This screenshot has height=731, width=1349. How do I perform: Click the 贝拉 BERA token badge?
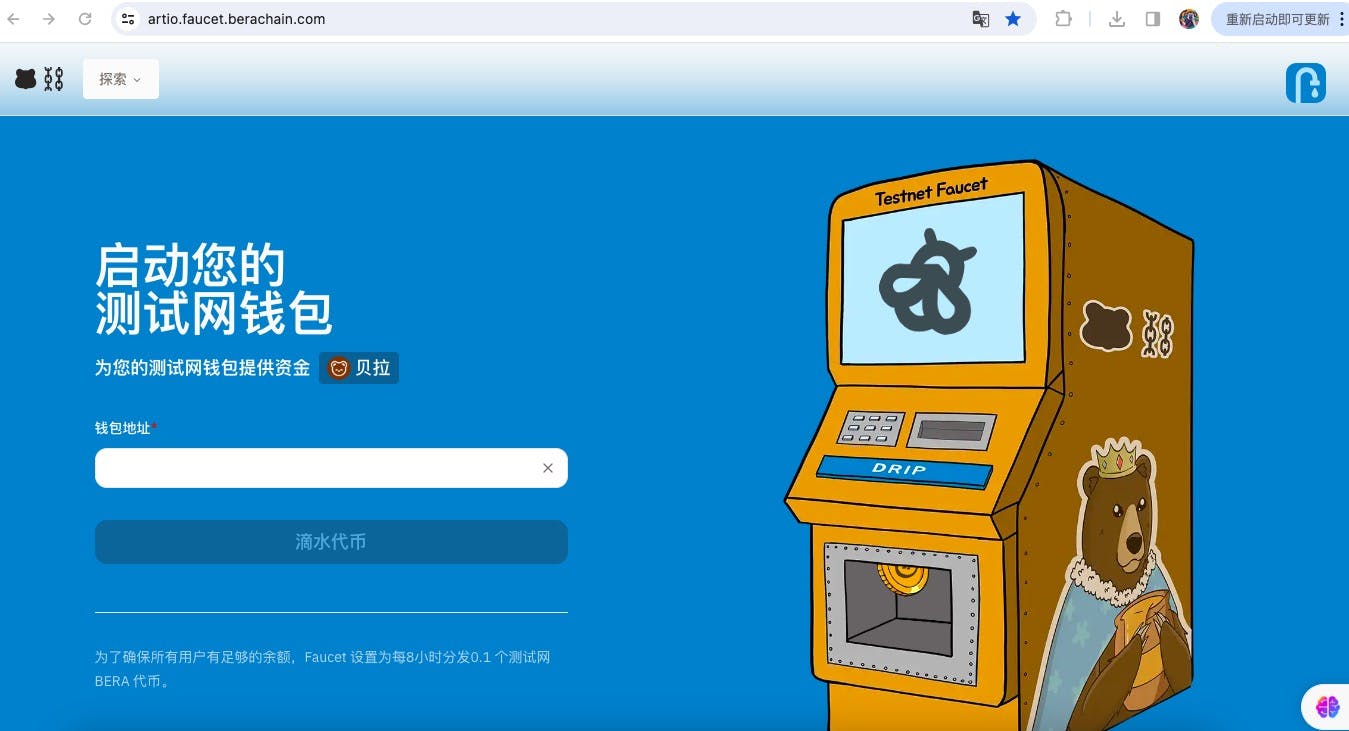[x=359, y=368]
